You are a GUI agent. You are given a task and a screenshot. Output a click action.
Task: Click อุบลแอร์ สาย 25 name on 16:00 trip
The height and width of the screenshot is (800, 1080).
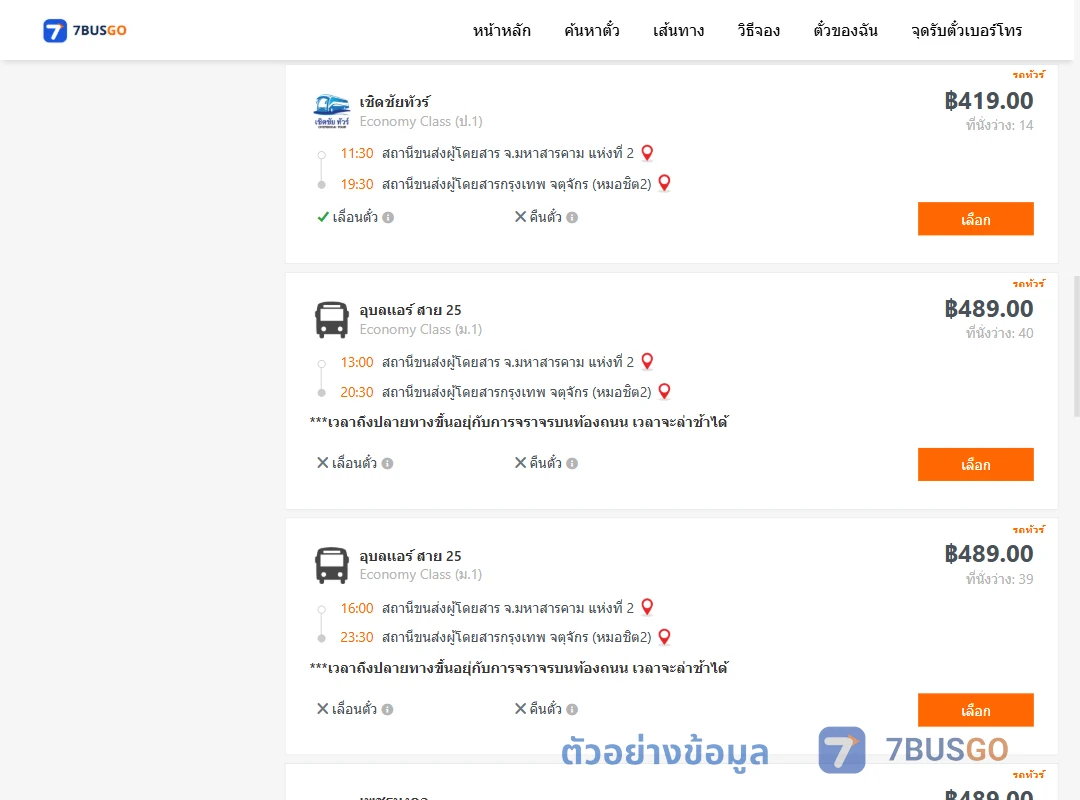411,556
